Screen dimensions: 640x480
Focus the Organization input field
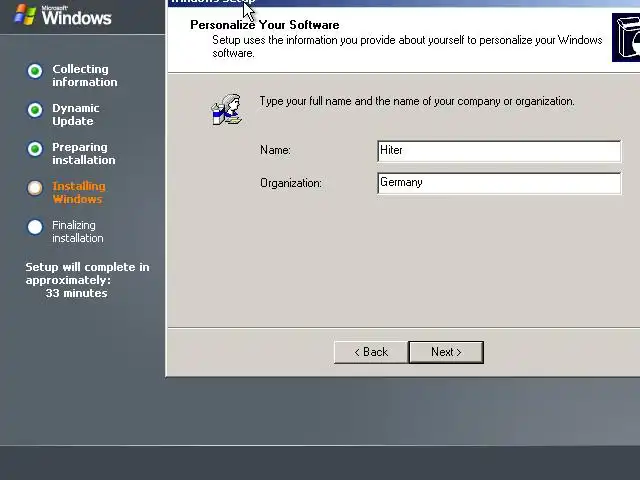click(x=499, y=183)
